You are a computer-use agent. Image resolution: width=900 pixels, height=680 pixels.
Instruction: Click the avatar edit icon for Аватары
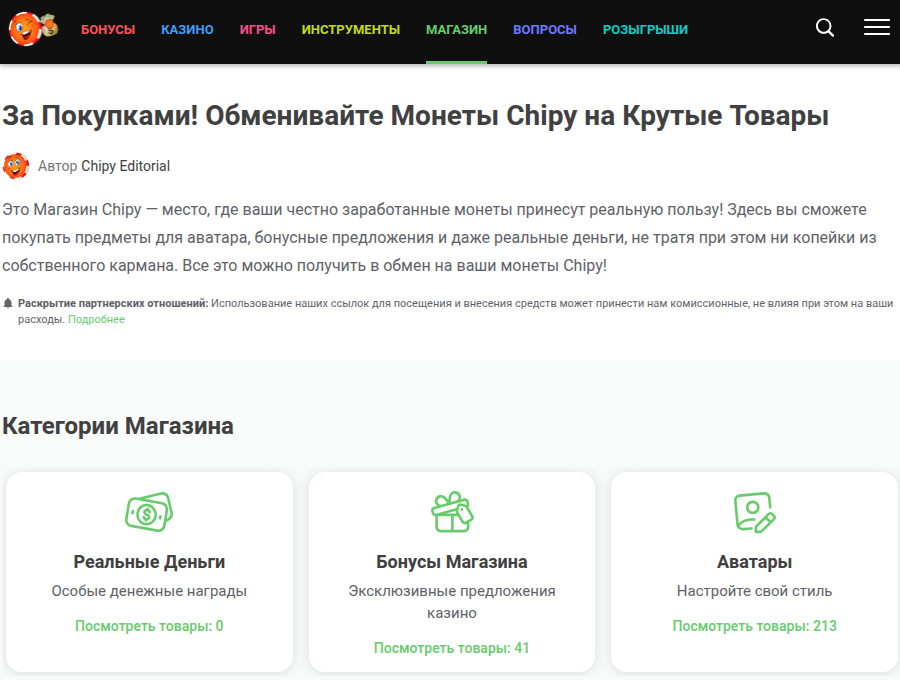(754, 512)
